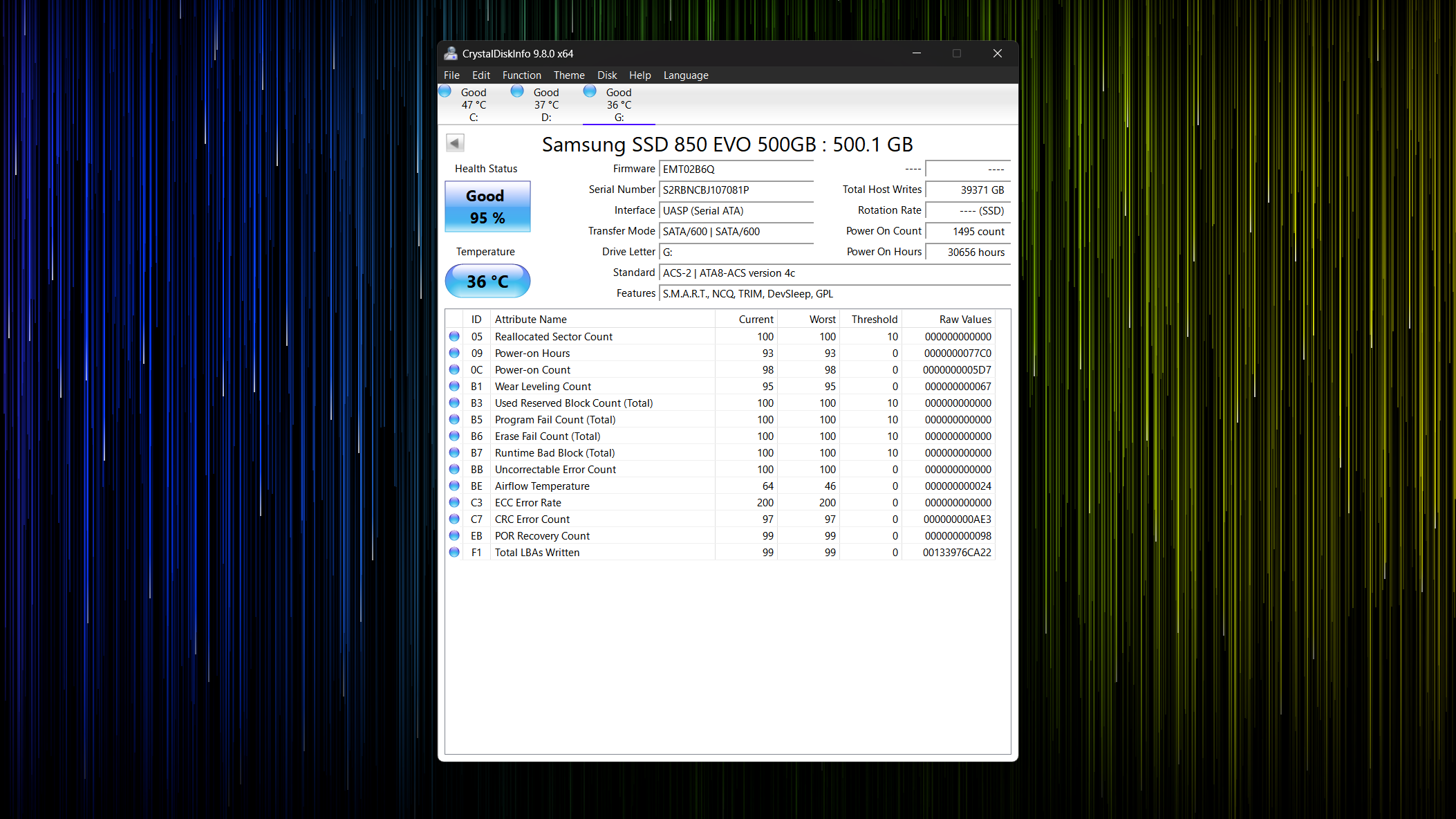Image resolution: width=1456 pixels, height=819 pixels.
Task: Click the Power On Hours value 30656 hours
Action: tap(968, 252)
